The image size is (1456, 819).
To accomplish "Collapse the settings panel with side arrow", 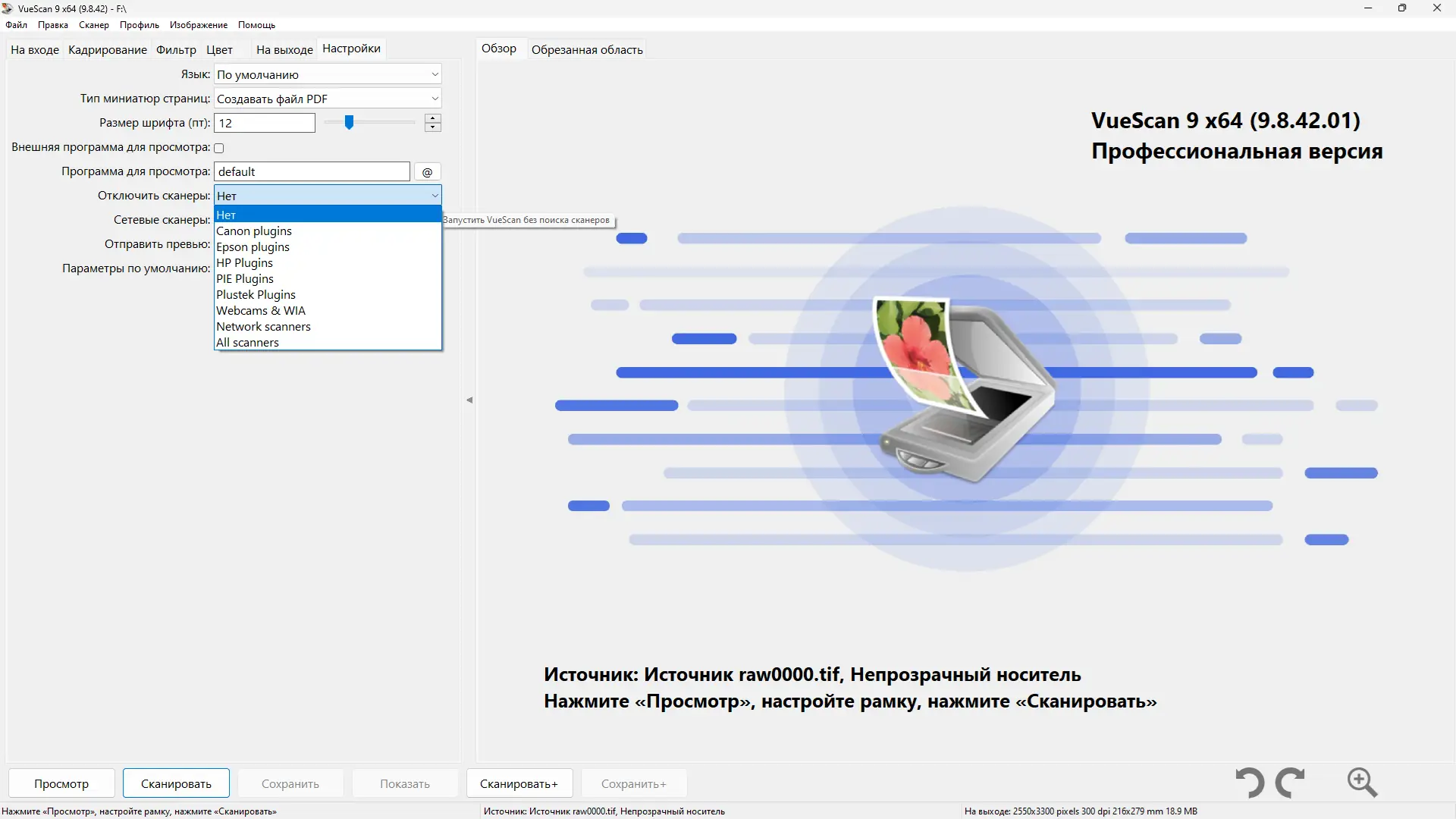I will click(469, 400).
